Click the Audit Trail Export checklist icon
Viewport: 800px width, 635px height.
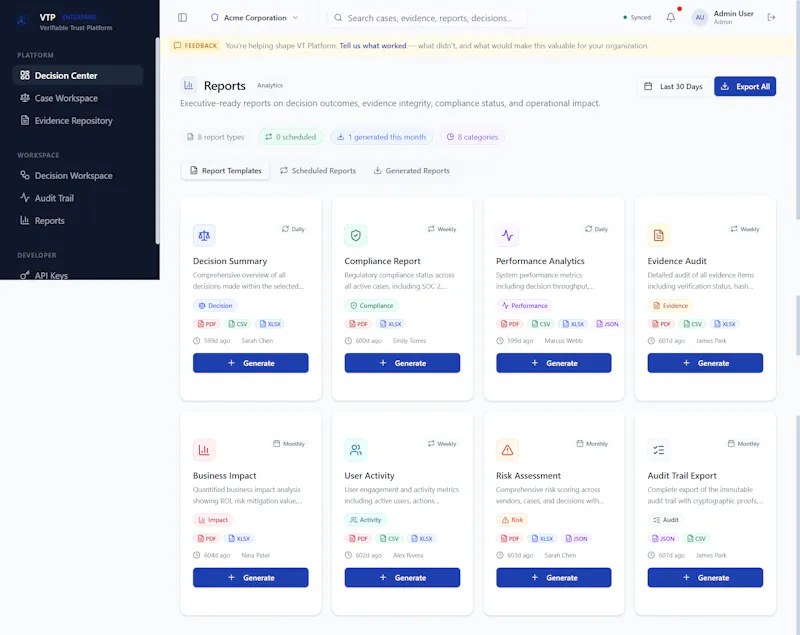pos(659,450)
